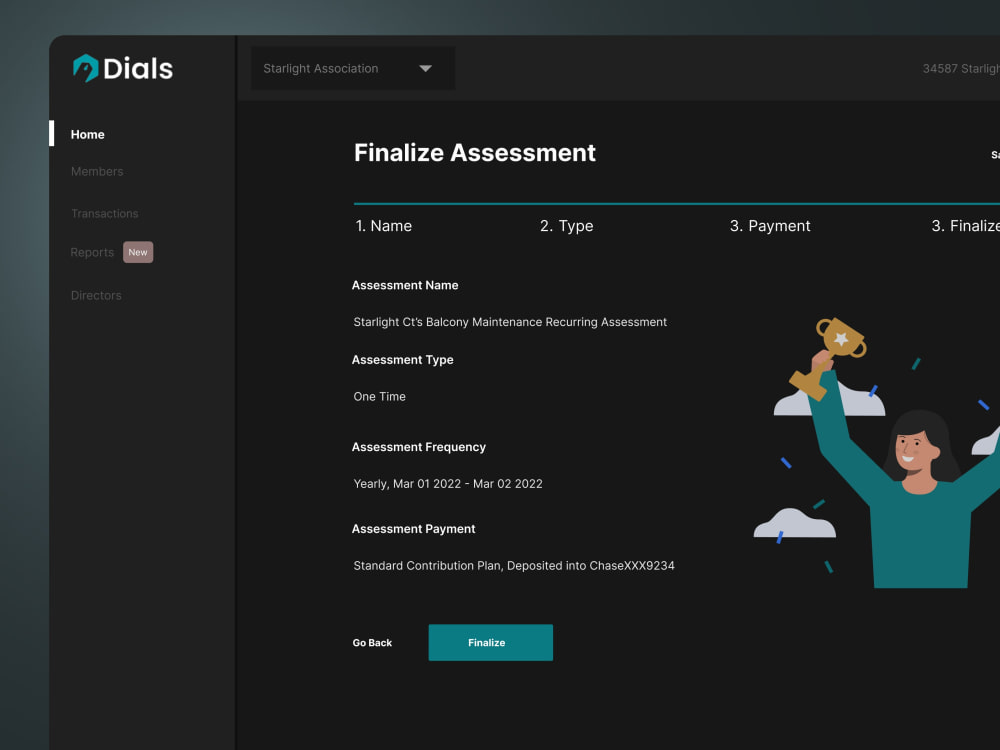
Task: Jump to the 3. Payment step
Action: pyautogui.click(x=770, y=226)
